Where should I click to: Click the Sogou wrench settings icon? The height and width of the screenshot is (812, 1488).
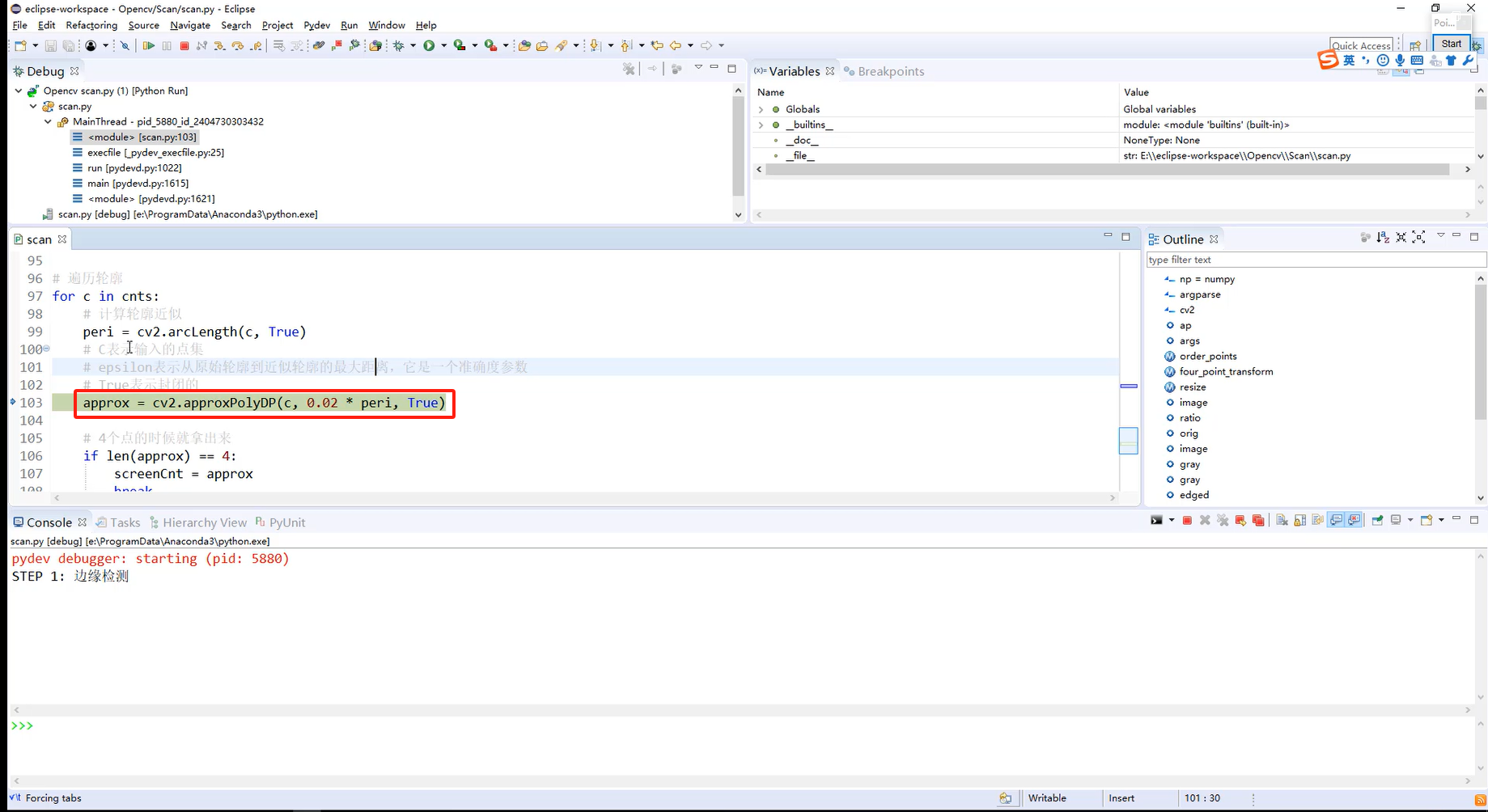click(x=1469, y=61)
